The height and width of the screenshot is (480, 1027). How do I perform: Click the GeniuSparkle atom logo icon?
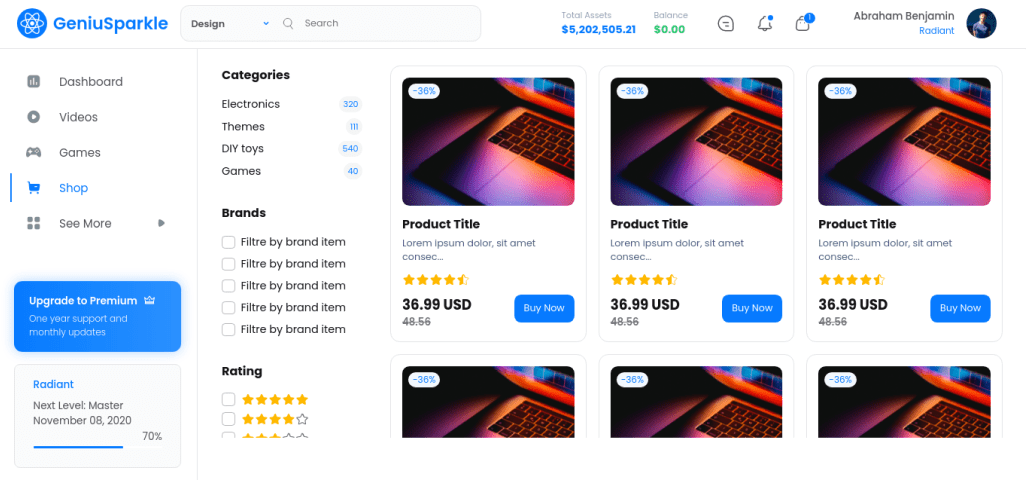coord(32,23)
